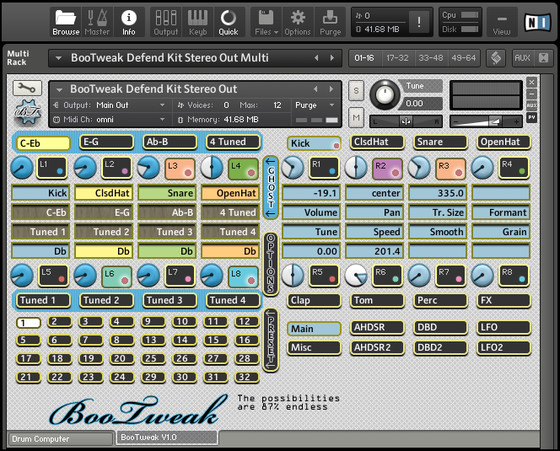Image resolution: width=560 pixels, height=451 pixels.
Task: Click the PRESET arrows vertical button
Action: 271,340
